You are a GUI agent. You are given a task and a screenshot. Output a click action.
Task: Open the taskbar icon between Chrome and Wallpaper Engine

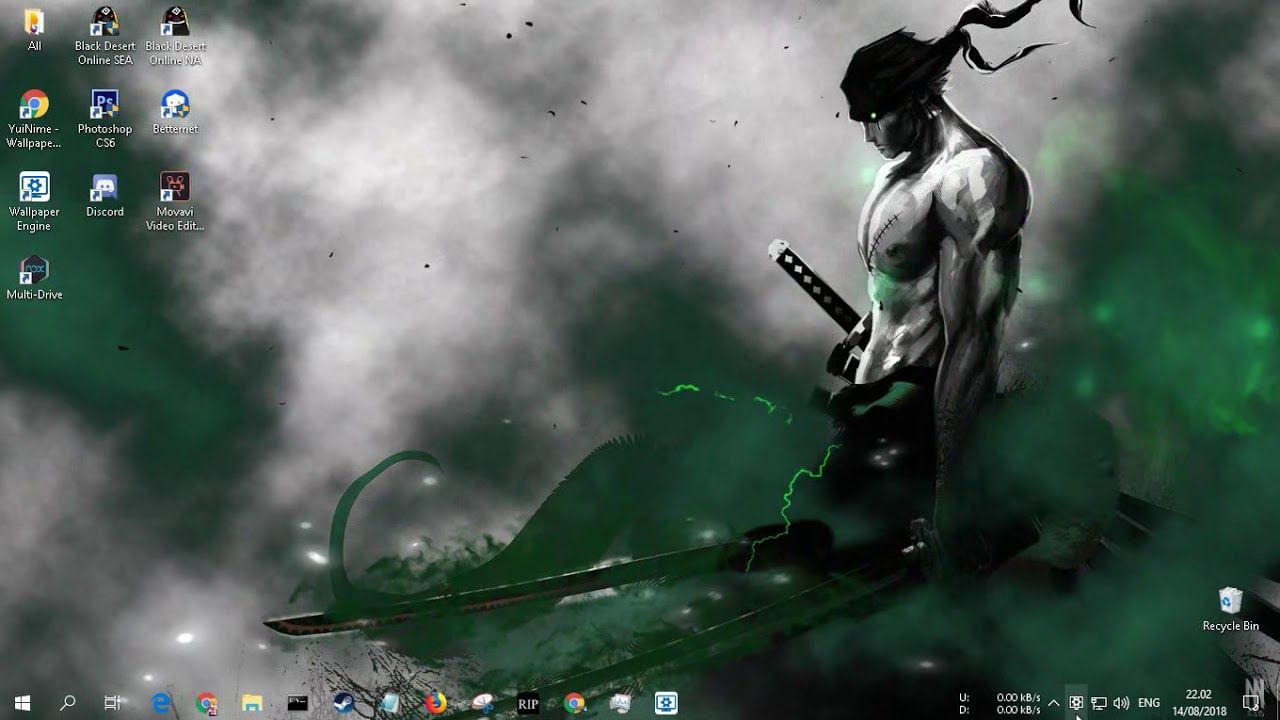click(620, 703)
